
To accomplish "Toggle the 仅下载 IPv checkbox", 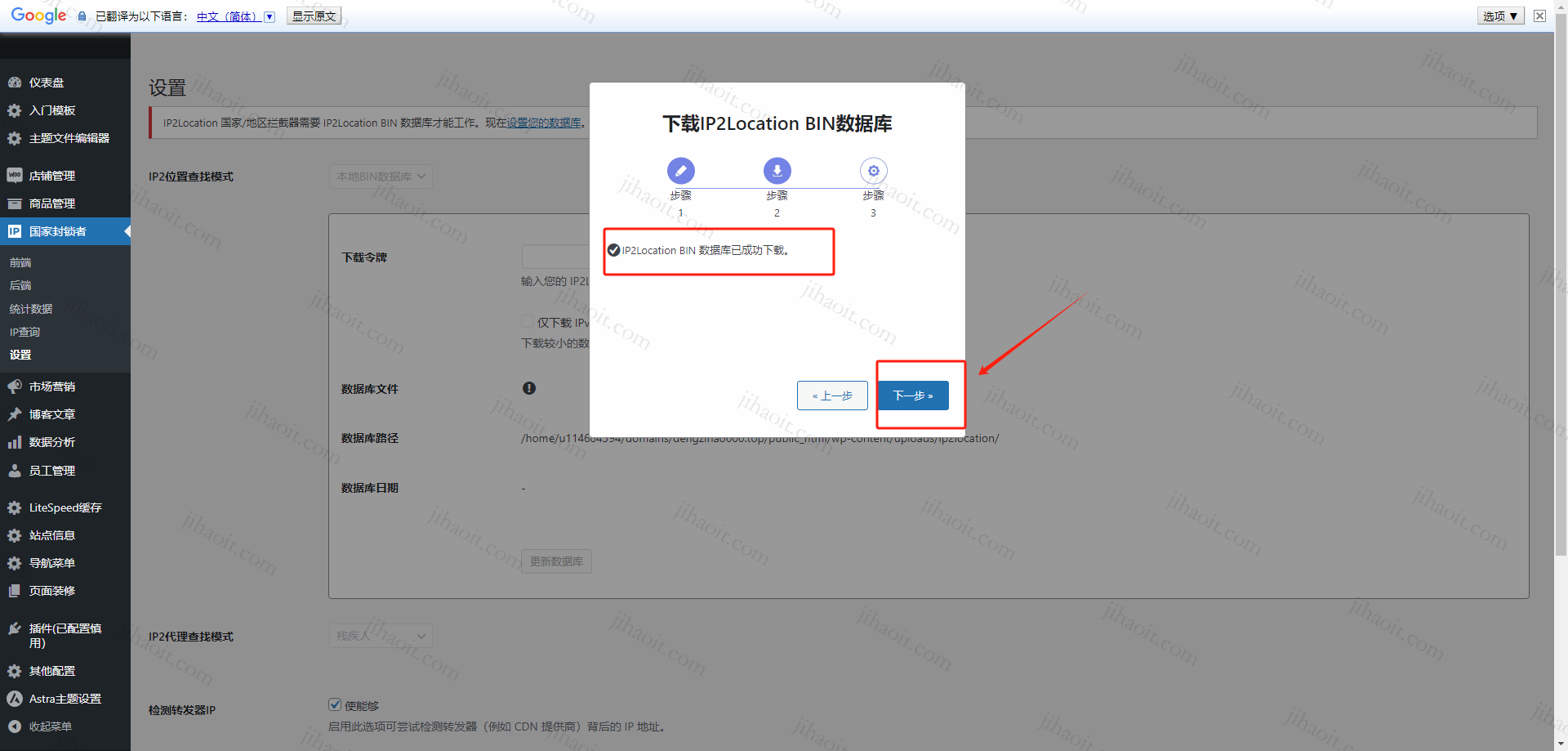I will click(x=528, y=322).
